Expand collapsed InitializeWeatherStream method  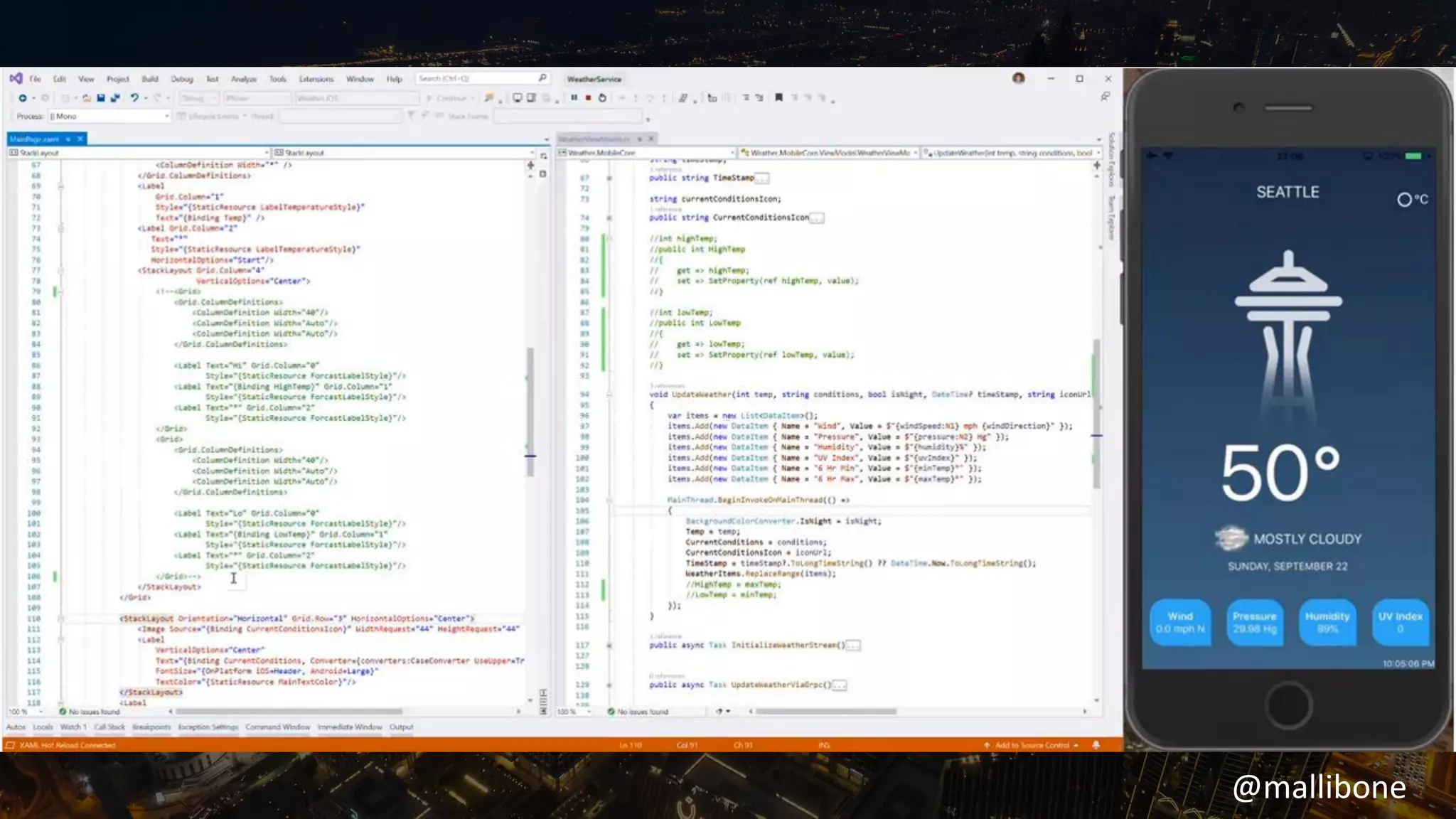click(609, 646)
